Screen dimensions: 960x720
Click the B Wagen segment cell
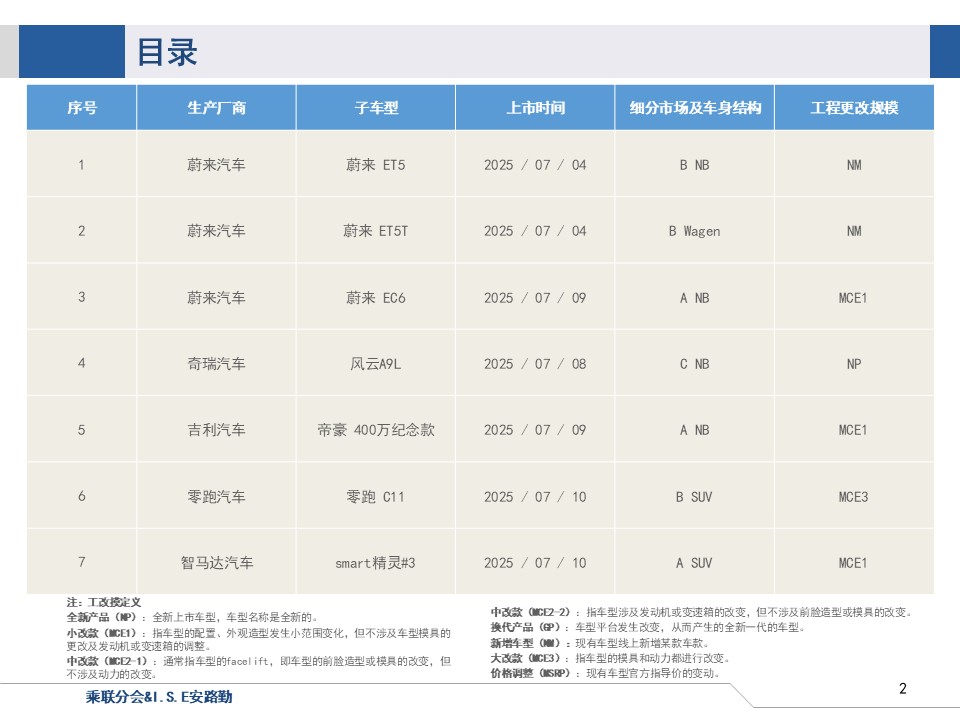click(694, 231)
